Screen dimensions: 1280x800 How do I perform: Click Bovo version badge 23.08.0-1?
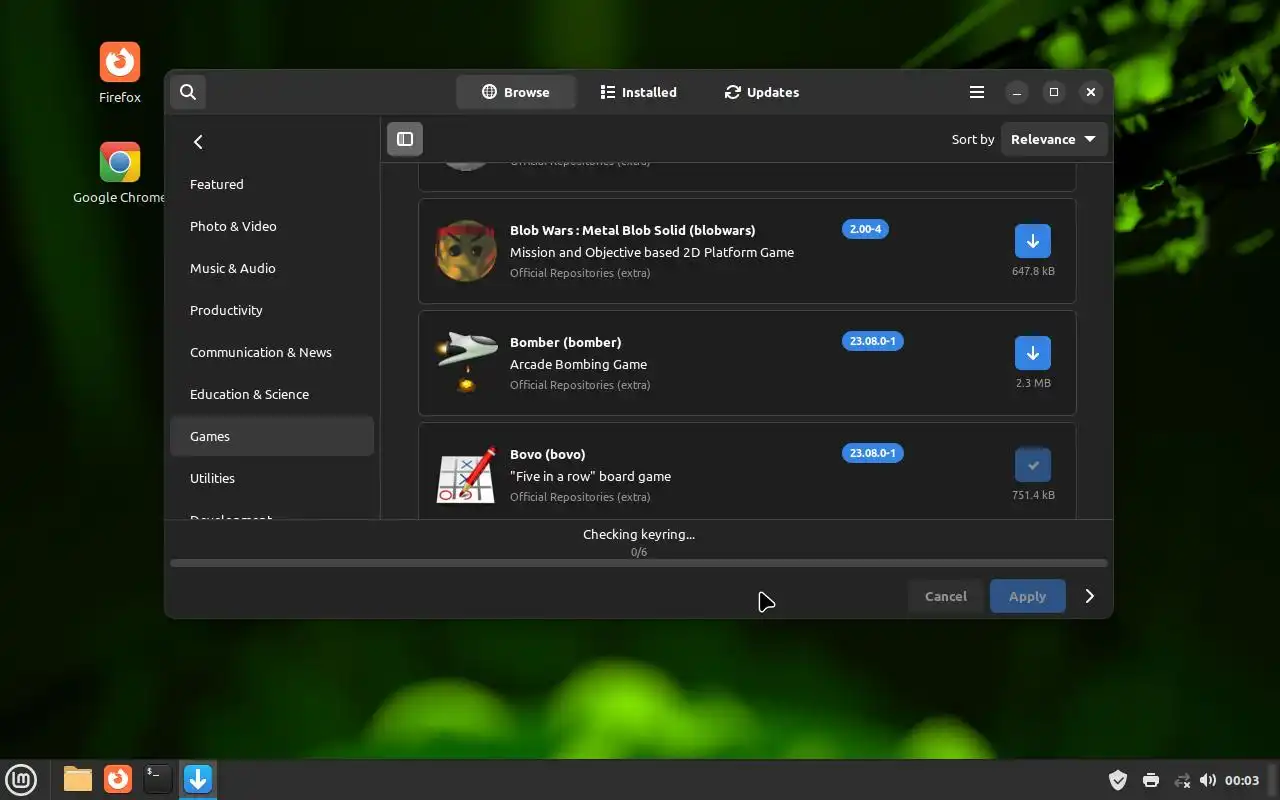click(872, 453)
